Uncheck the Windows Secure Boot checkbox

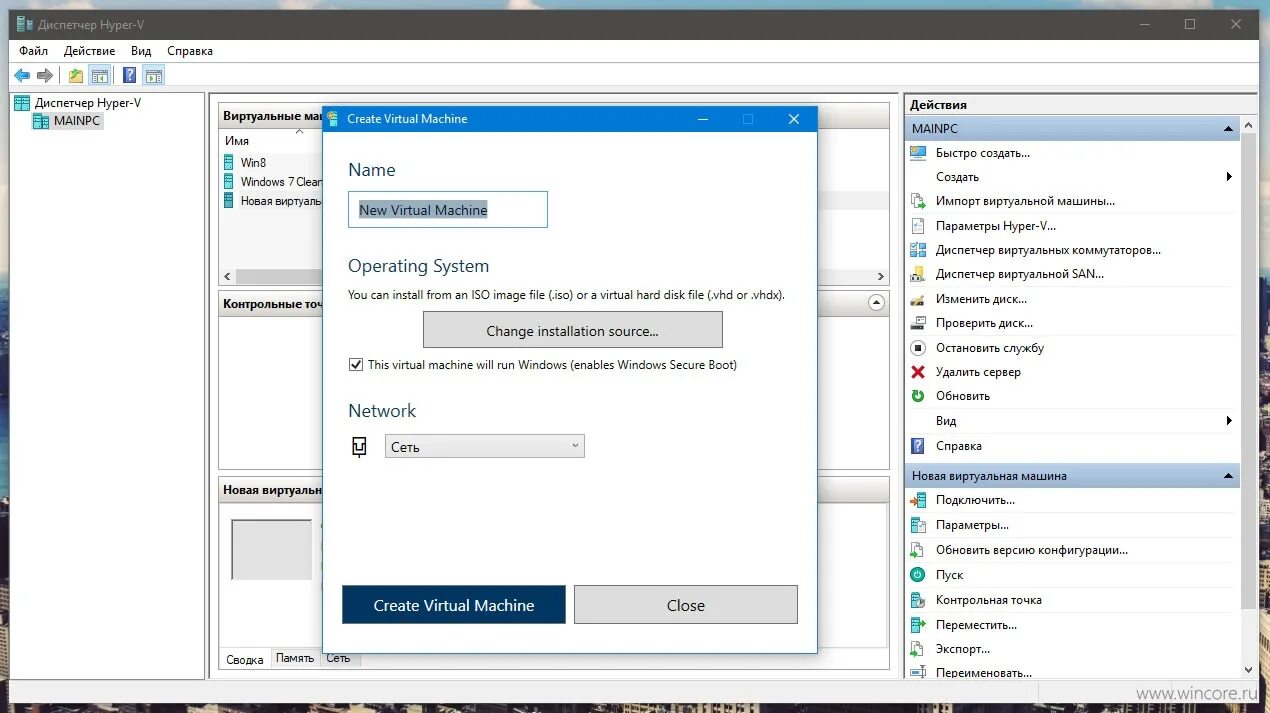(356, 365)
